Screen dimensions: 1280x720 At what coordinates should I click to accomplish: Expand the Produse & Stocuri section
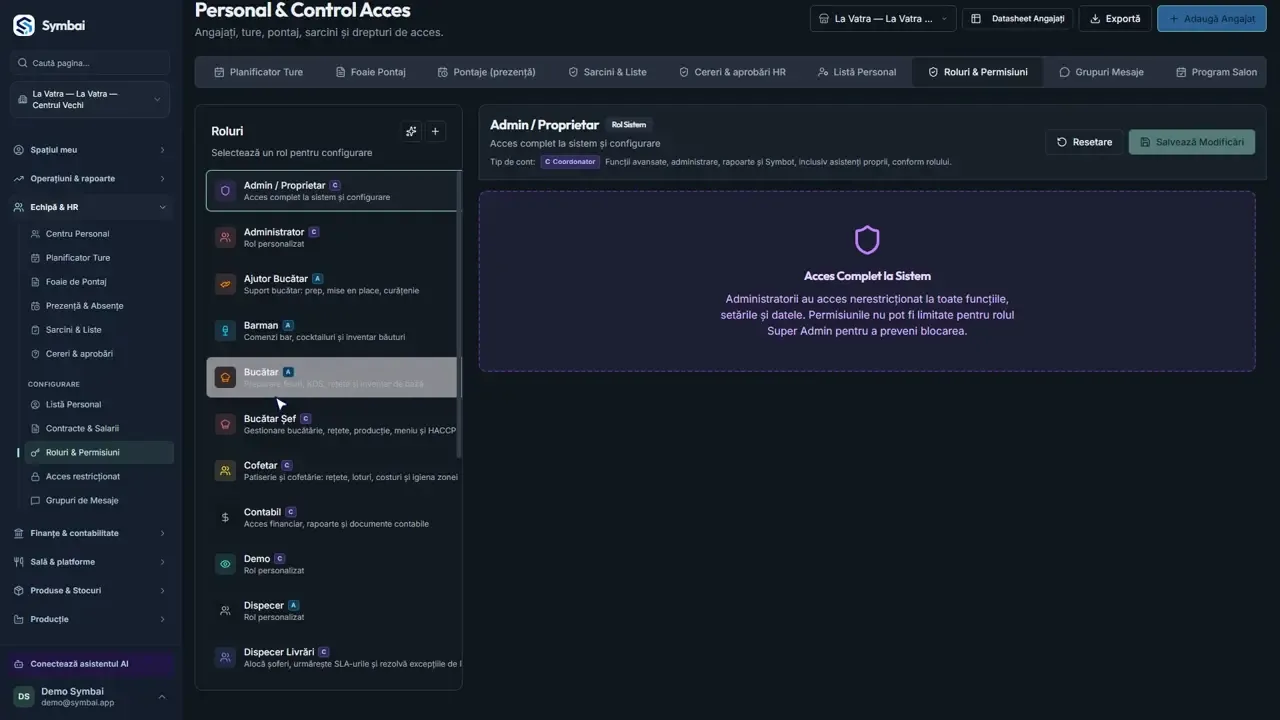[x=91, y=590]
